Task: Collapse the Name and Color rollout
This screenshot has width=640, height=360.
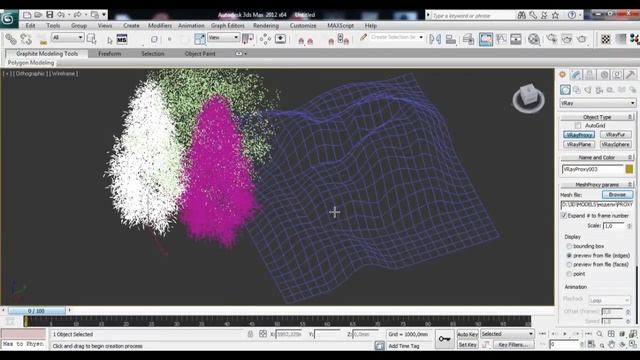Action: (597, 157)
